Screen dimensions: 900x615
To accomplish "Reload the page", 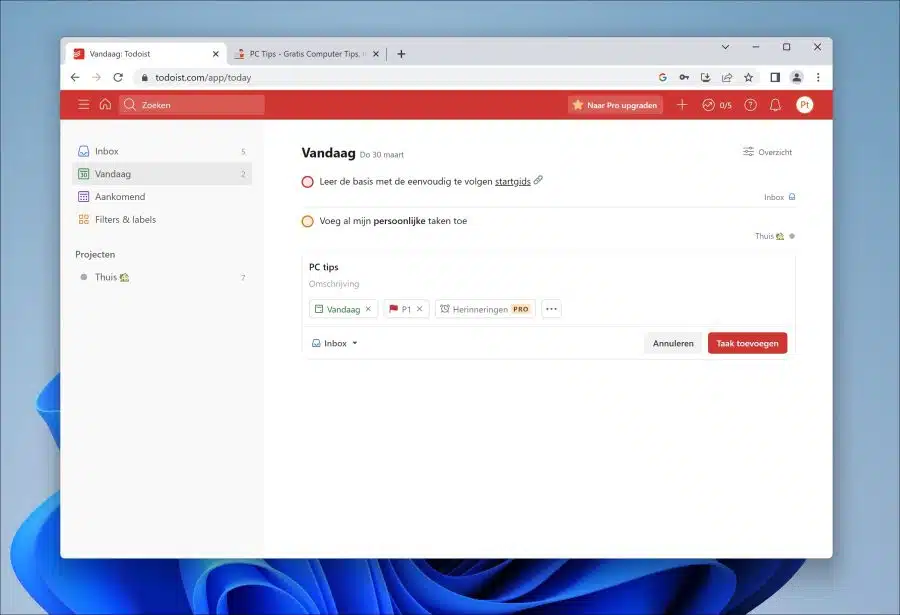I will (118, 78).
